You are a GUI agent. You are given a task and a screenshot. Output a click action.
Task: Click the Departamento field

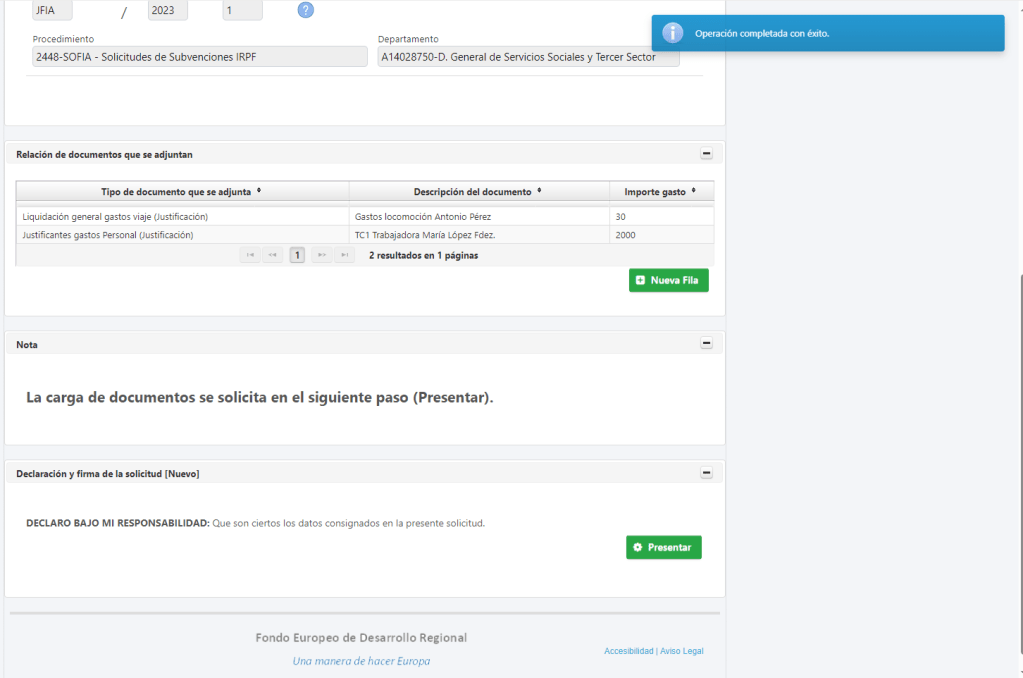point(528,57)
